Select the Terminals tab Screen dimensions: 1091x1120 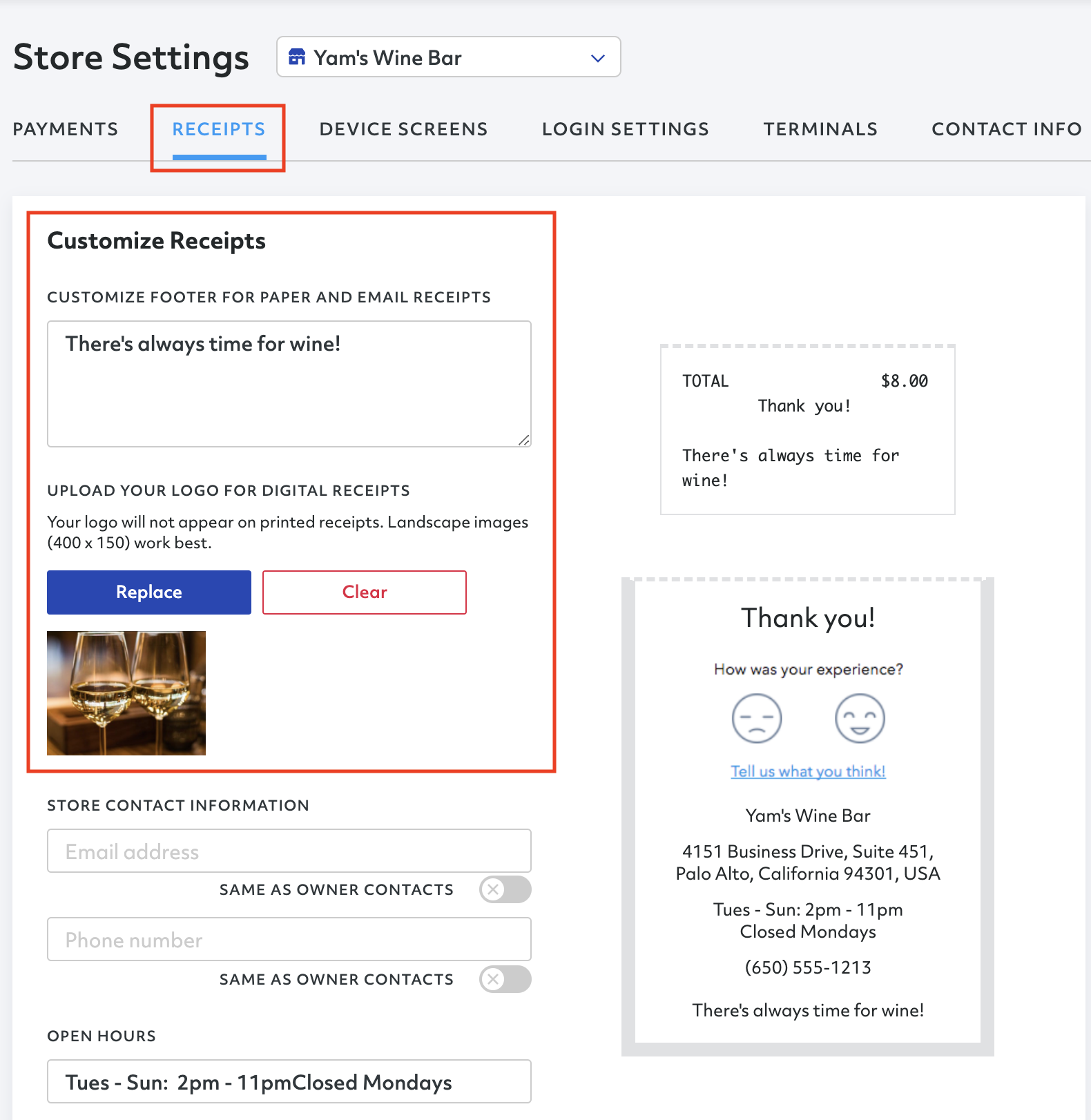pyautogui.click(x=820, y=129)
